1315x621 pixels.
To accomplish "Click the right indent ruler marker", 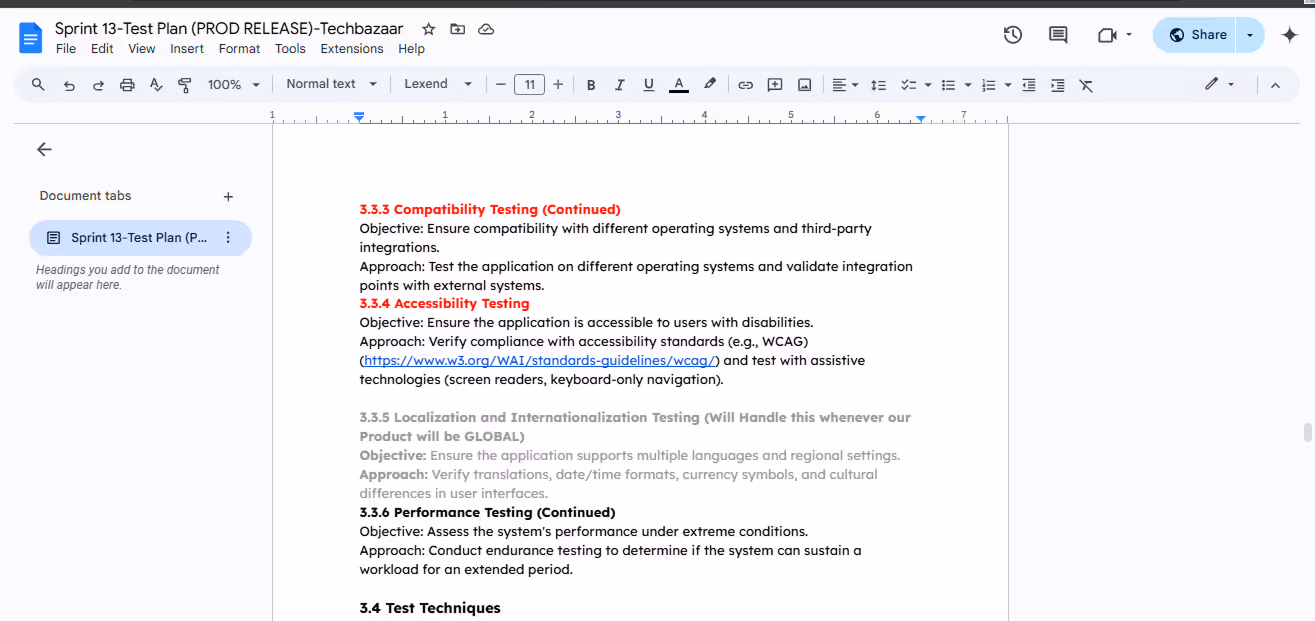I will click(x=921, y=119).
